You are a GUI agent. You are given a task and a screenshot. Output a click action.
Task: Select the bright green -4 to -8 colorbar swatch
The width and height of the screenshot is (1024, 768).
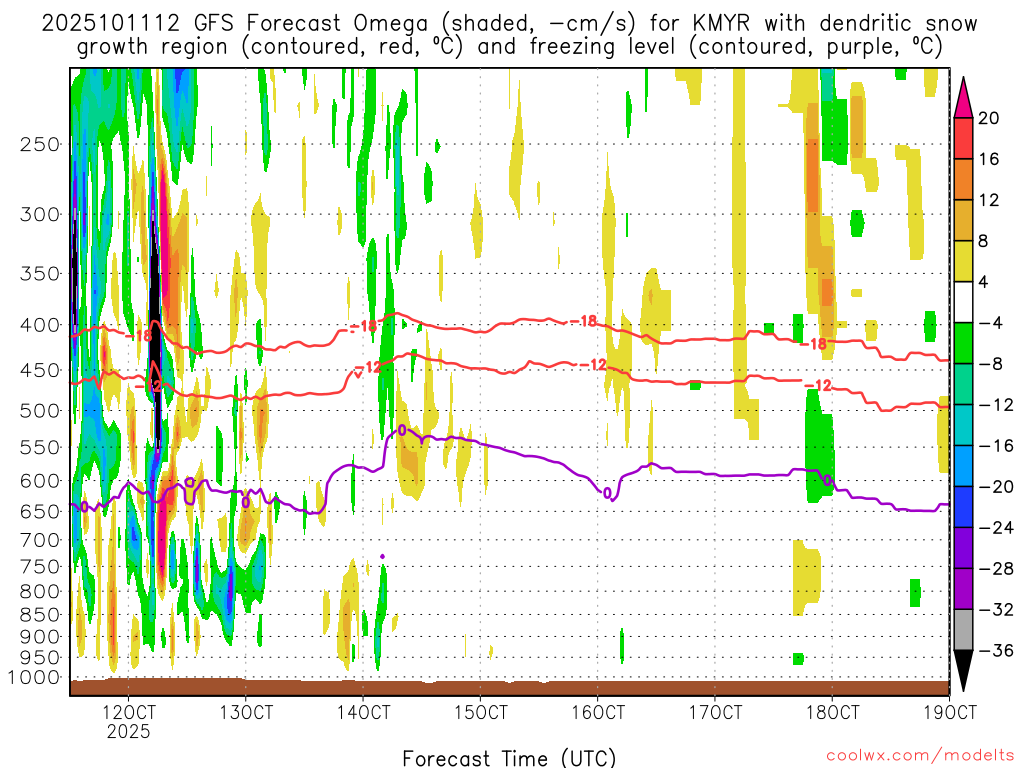[963, 344]
